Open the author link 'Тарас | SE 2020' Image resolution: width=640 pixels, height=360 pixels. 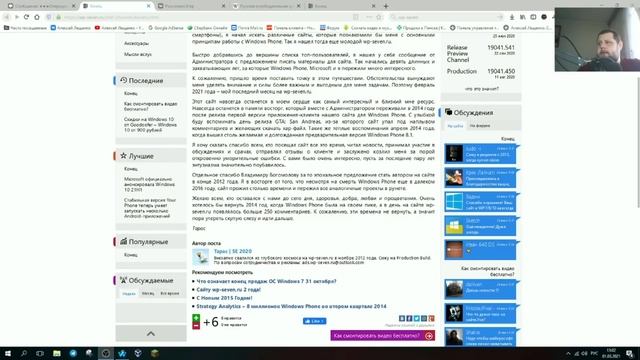click(233, 251)
